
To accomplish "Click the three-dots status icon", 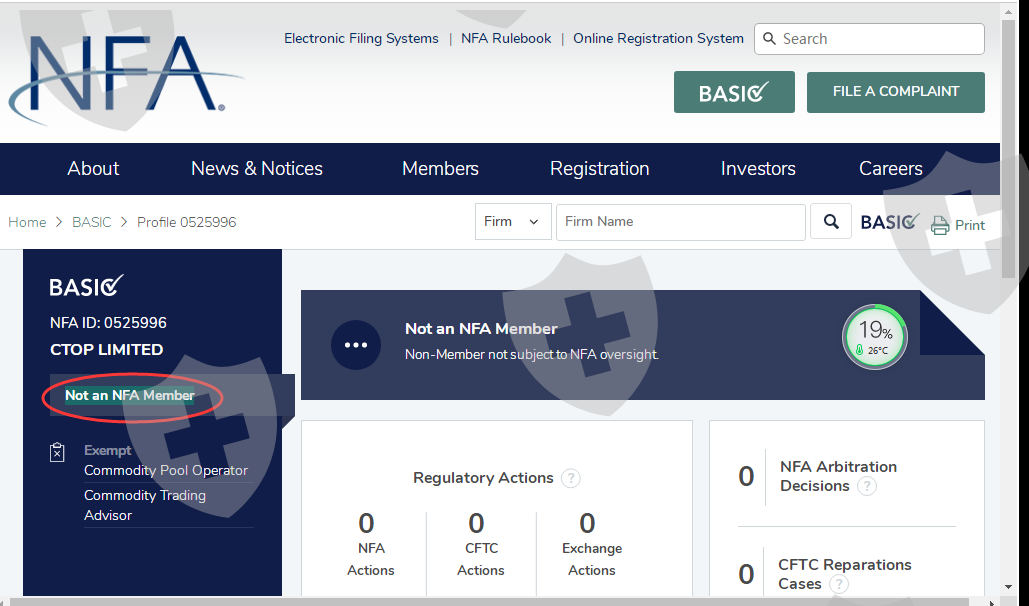I will (356, 345).
